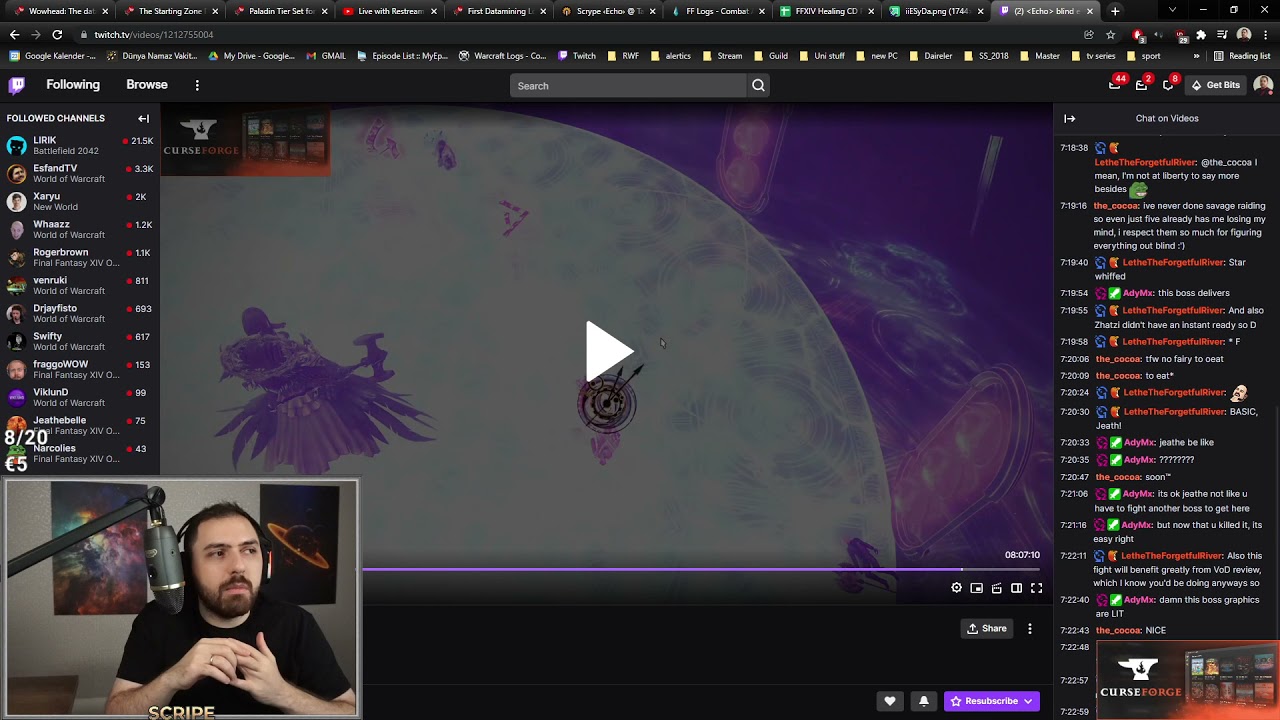Click the Get Bits button
Viewport: 1280px width, 720px height.
point(1215,85)
